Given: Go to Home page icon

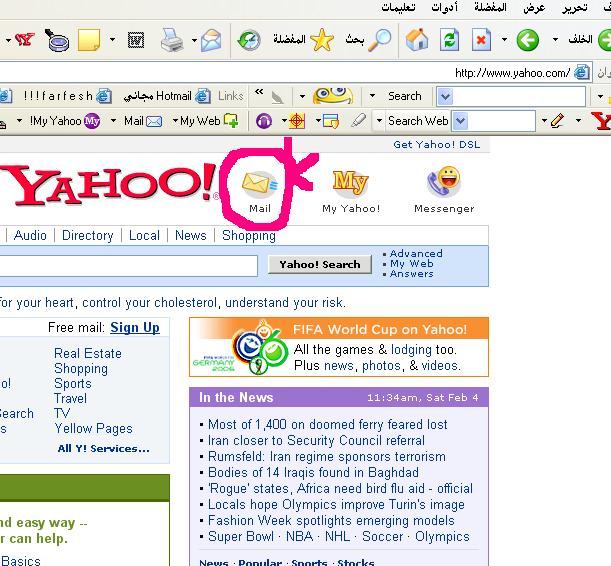Looking at the screenshot, I should (x=417, y=40).
